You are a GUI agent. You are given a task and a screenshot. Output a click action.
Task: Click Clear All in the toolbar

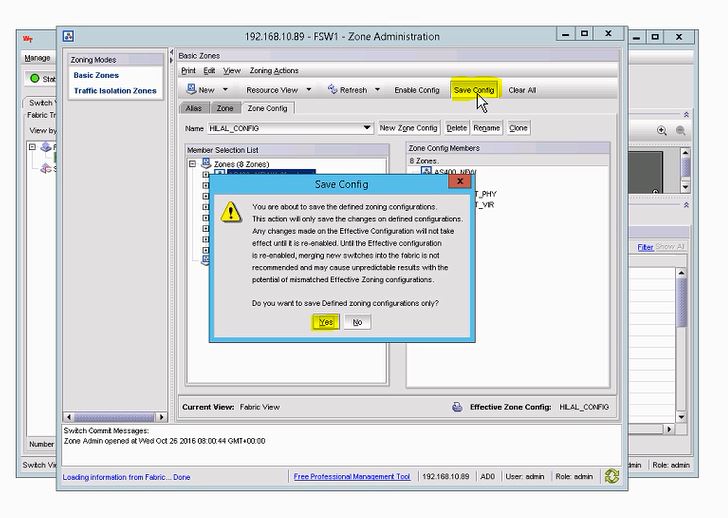point(522,90)
